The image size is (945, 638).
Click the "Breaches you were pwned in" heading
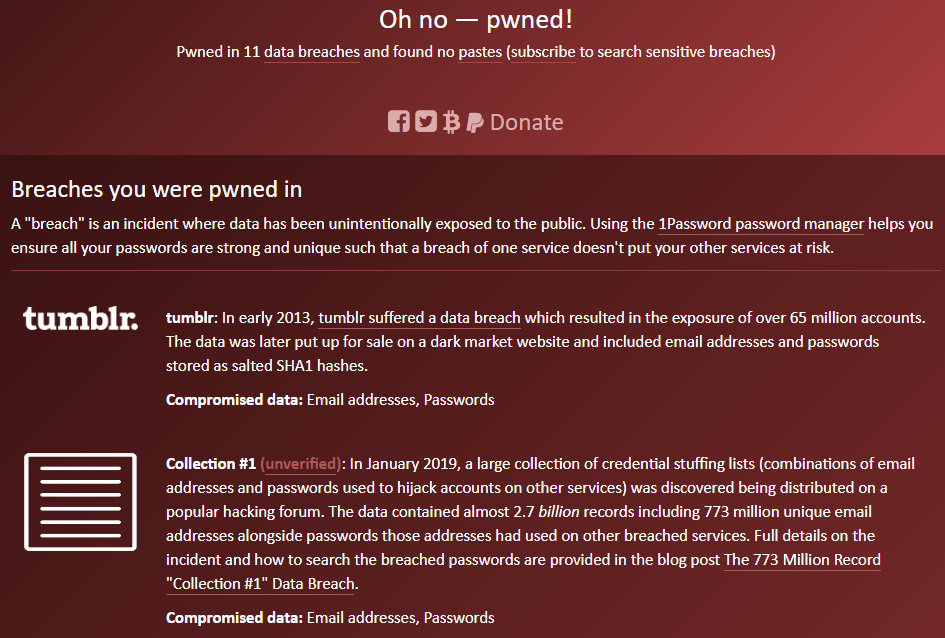(156, 189)
